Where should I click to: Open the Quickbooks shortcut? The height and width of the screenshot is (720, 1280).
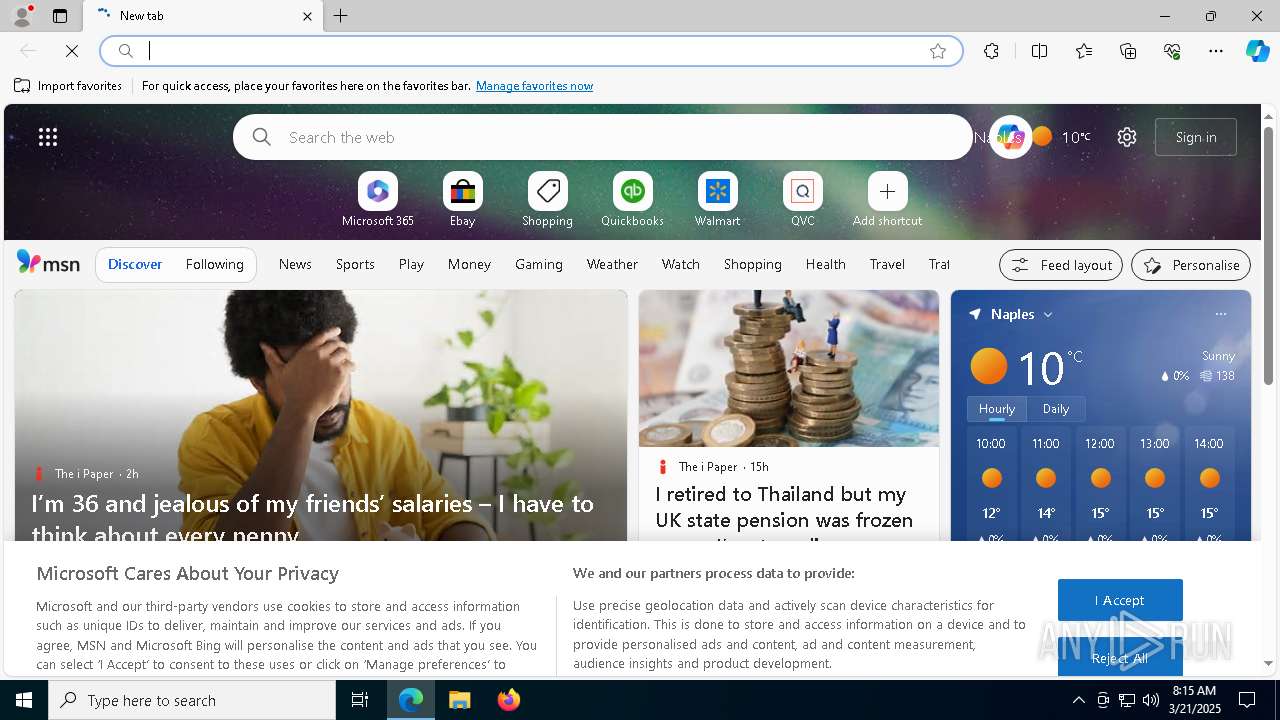tap(632, 200)
